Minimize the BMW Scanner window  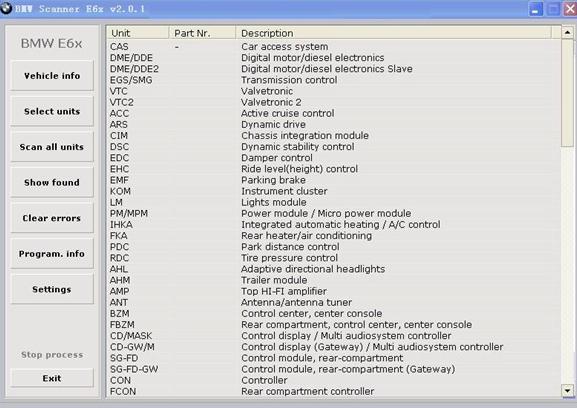pyautogui.click(x=535, y=9)
